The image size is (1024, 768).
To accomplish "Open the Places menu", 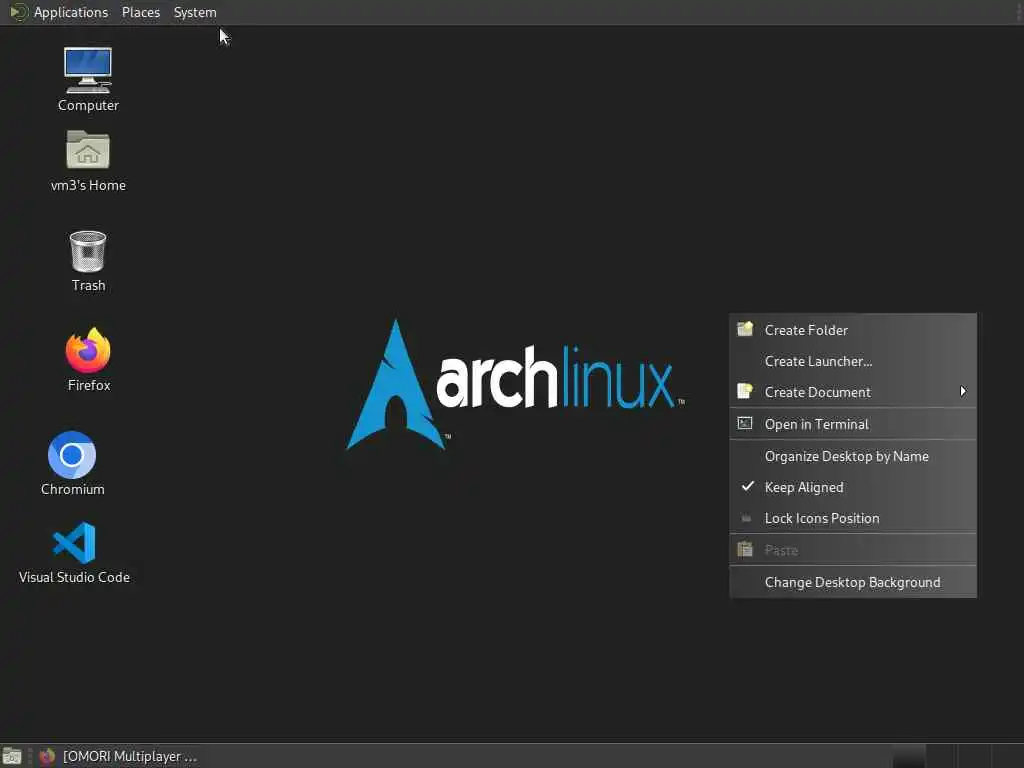I will click(140, 12).
